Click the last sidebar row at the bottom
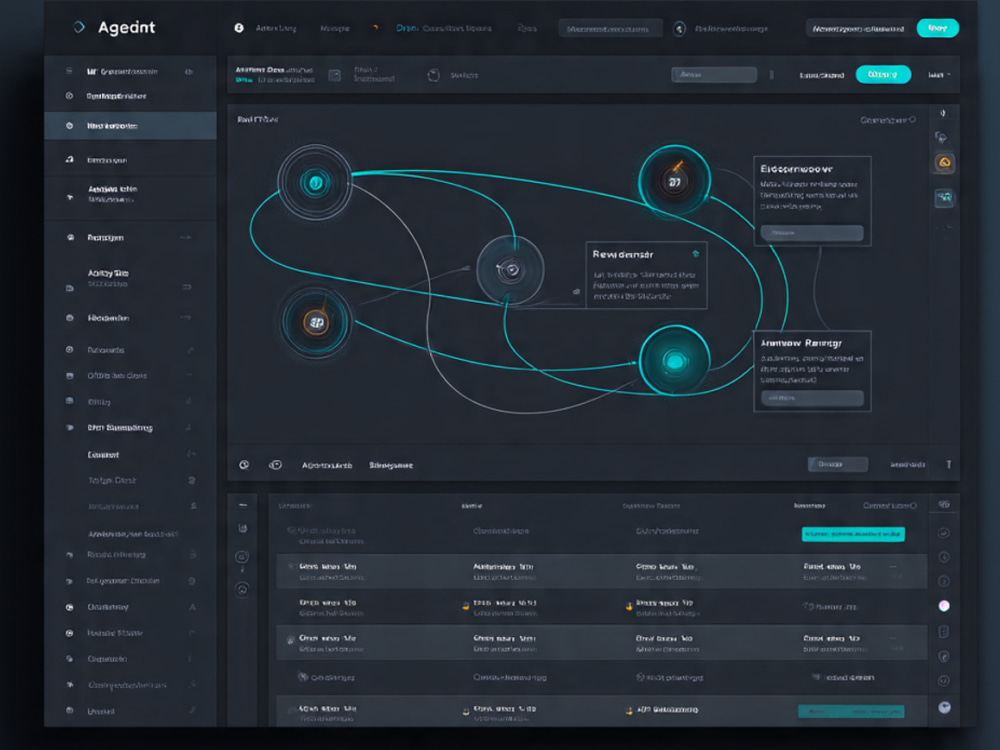 (130, 711)
